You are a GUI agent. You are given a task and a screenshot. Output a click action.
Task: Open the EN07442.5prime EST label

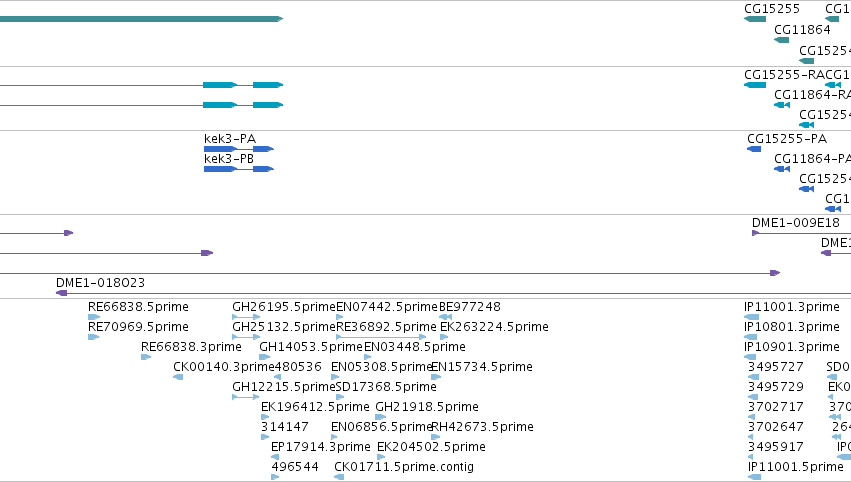pos(387,307)
